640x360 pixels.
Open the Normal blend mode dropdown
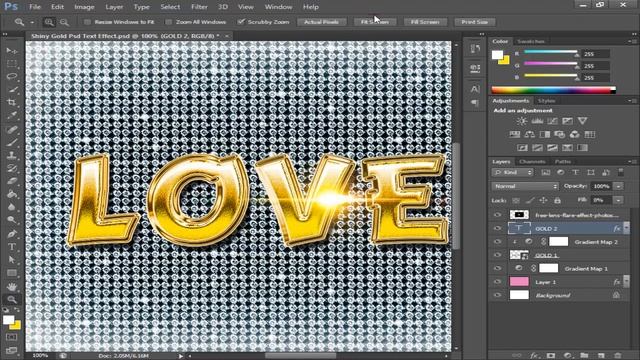[525, 186]
